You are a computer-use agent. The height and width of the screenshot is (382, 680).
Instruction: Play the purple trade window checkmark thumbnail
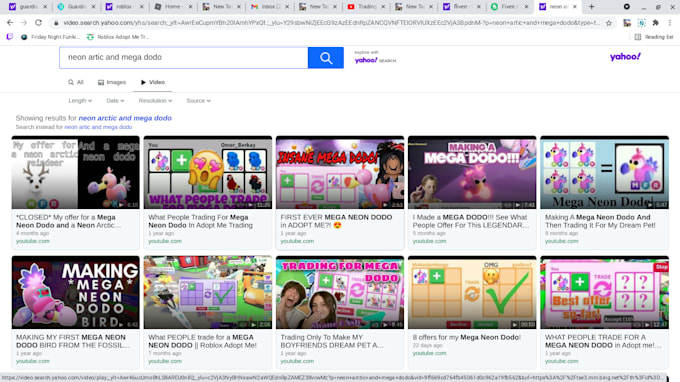(x=208, y=292)
